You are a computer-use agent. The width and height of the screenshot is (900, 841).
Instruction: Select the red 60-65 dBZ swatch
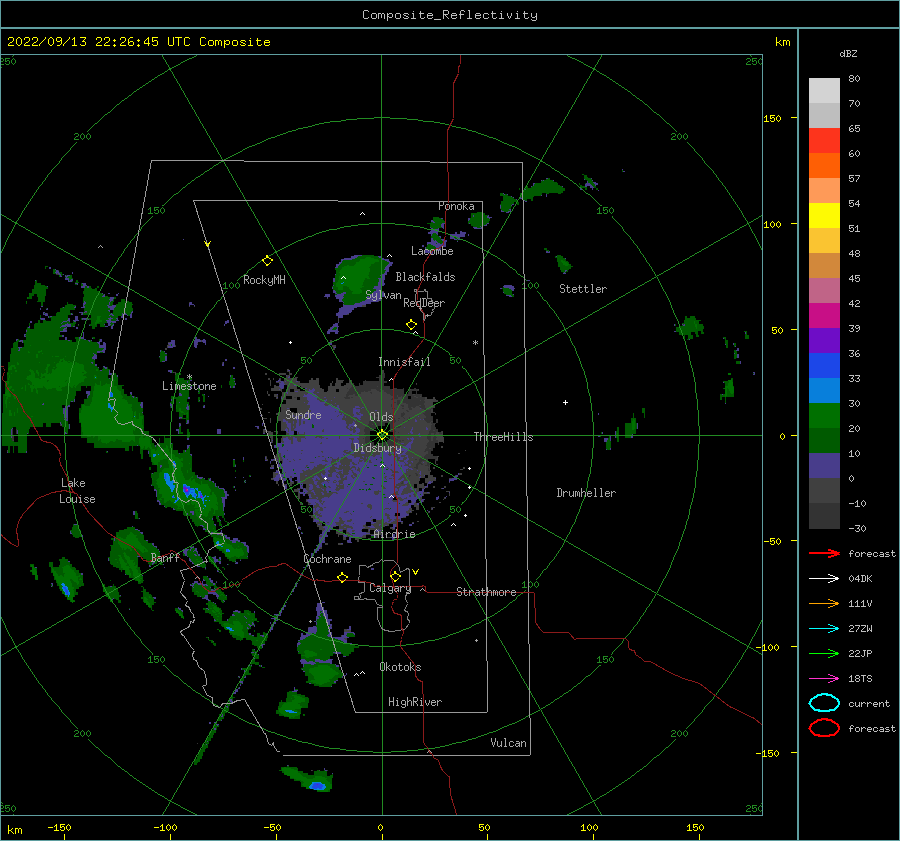tap(824, 140)
